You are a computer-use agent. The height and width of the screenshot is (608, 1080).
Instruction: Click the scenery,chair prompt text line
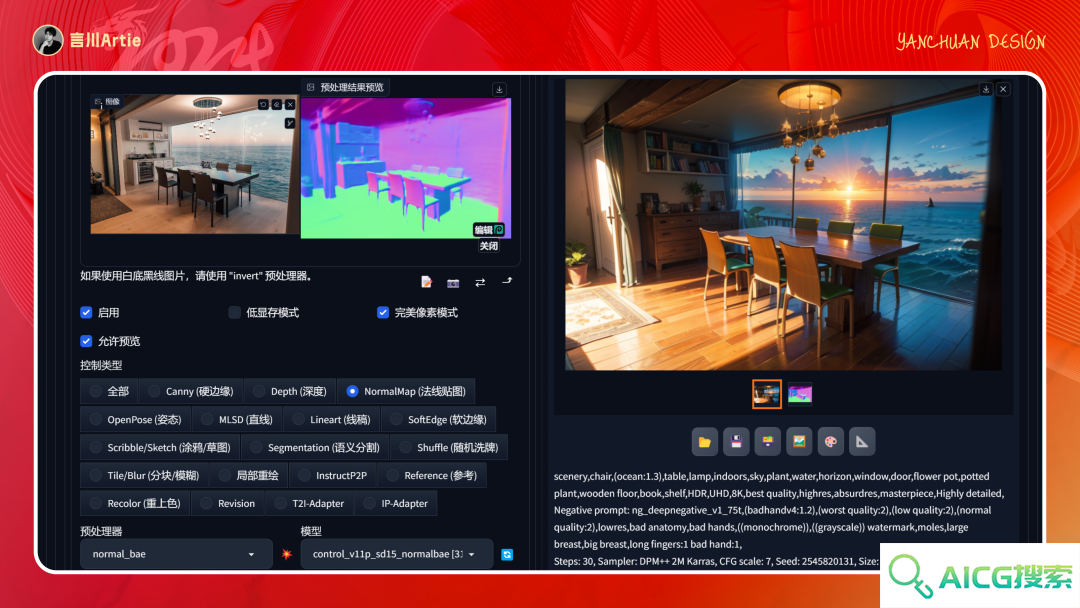(x=771, y=476)
